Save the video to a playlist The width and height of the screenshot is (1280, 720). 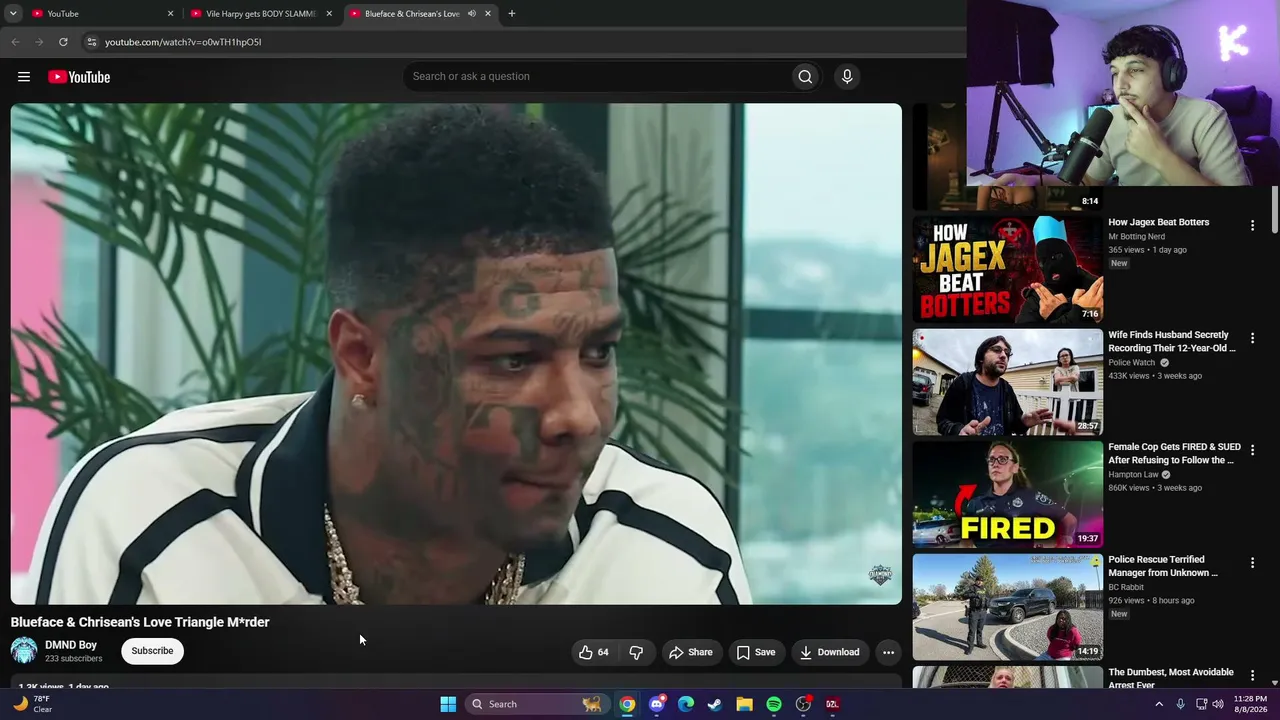coord(756,652)
